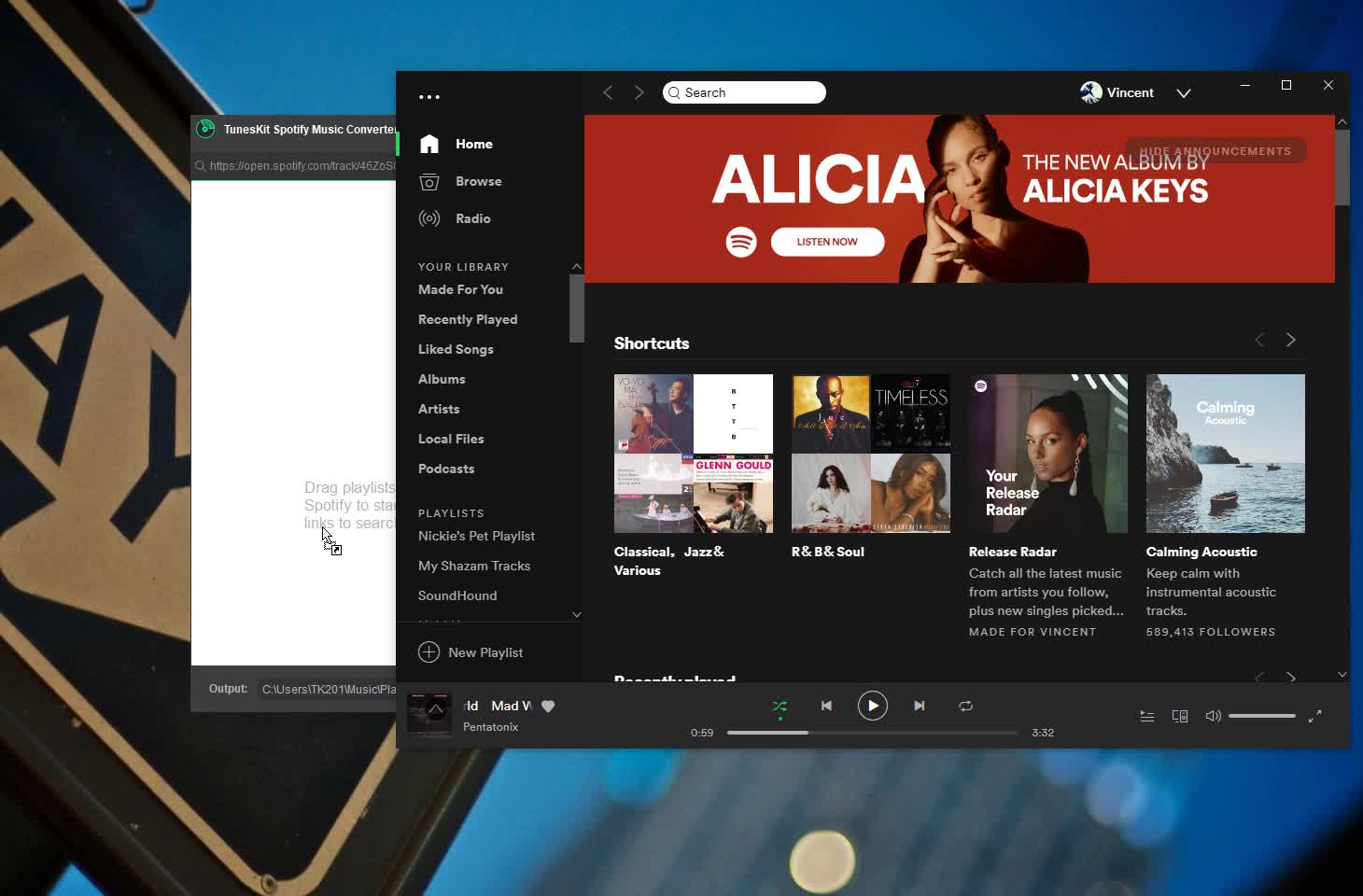Open Calming Acoustic cover
Viewport: 1363px width, 896px height.
pos(1226,454)
